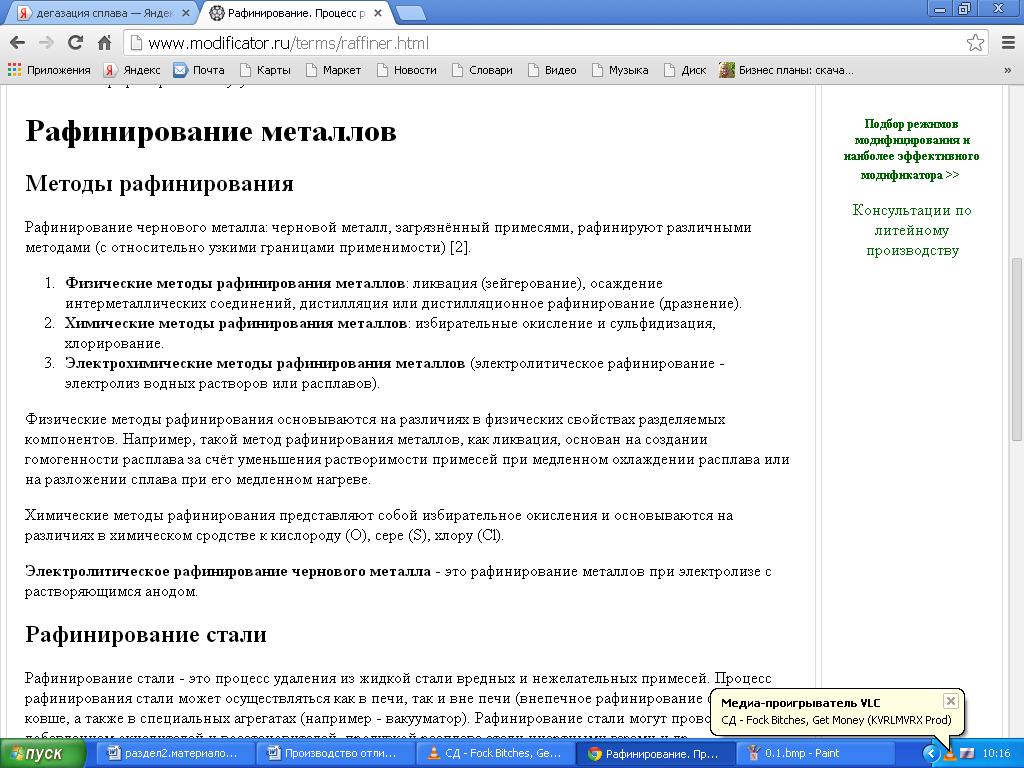The width and height of the screenshot is (1024, 768).
Task: Click the Рафинирование металлов heading
Action: pyautogui.click(x=211, y=131)
